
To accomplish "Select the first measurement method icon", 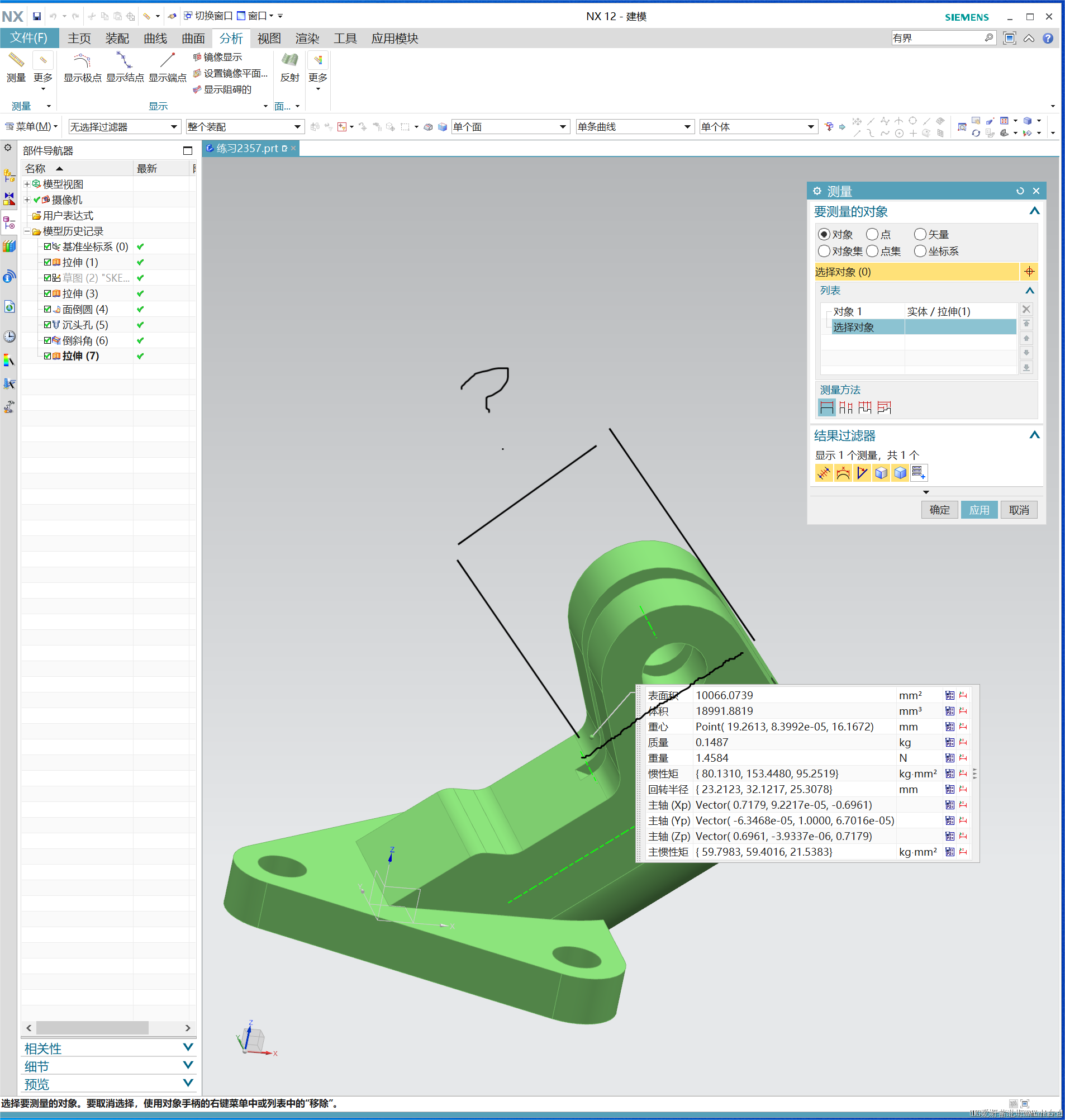I will tap(826, 407).
